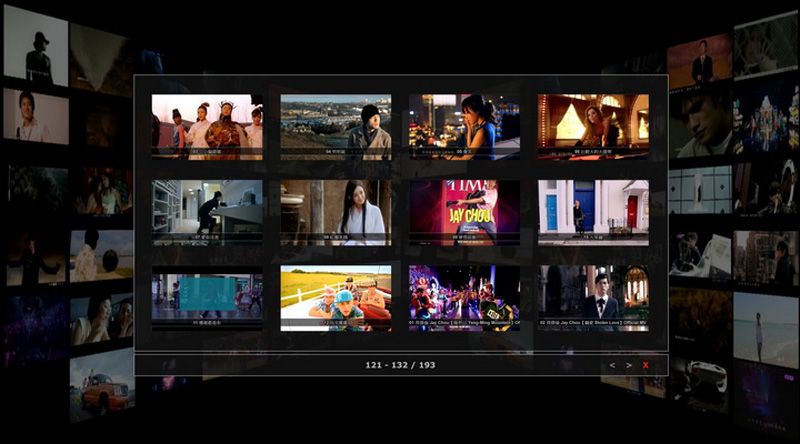
Task: Open the Jay Chou Stolen Love Official MV
Action: point(593,297)
